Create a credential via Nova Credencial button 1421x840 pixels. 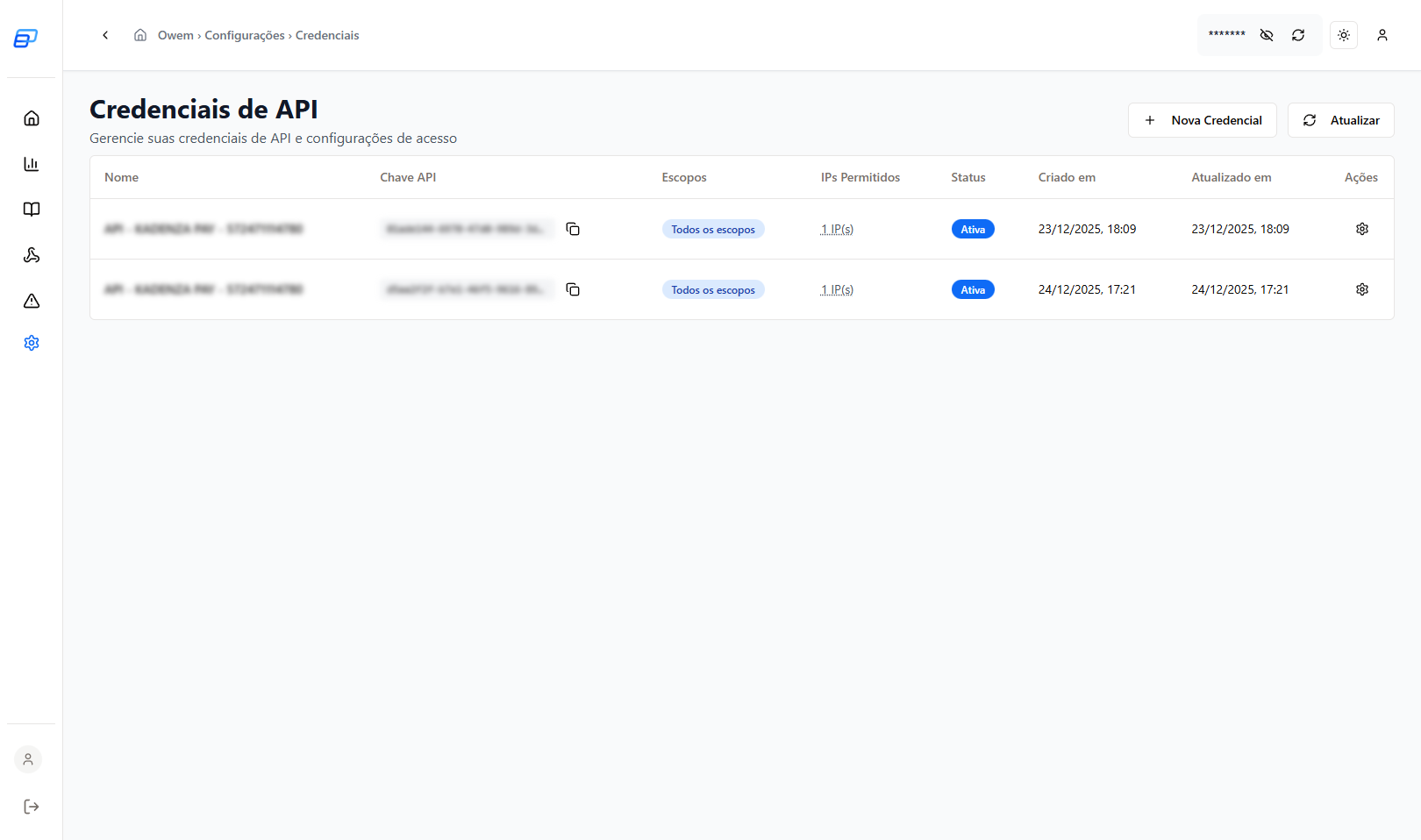pyautogui.click(x=1203, y=120)
